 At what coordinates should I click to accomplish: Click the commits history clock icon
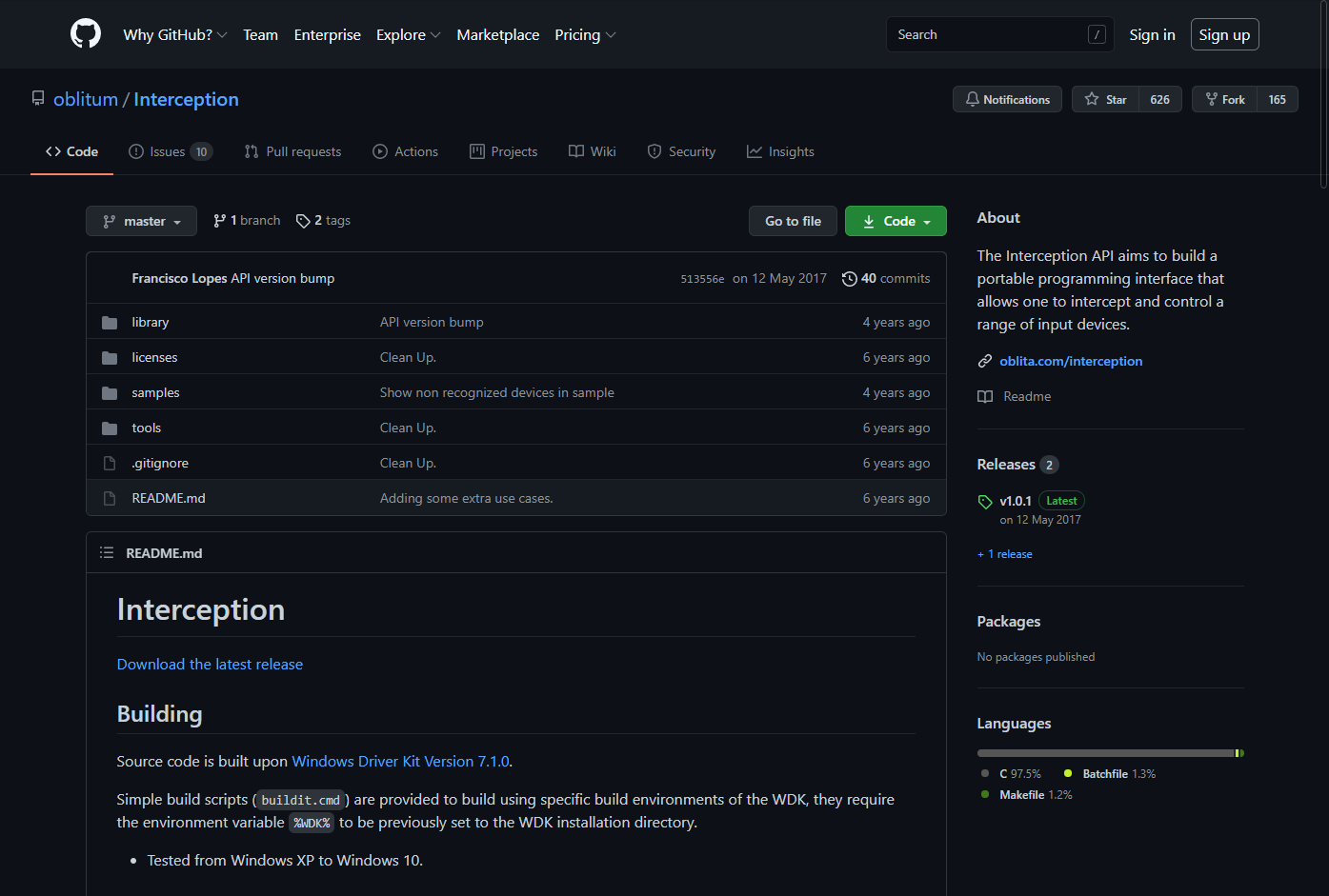point(849,279)
